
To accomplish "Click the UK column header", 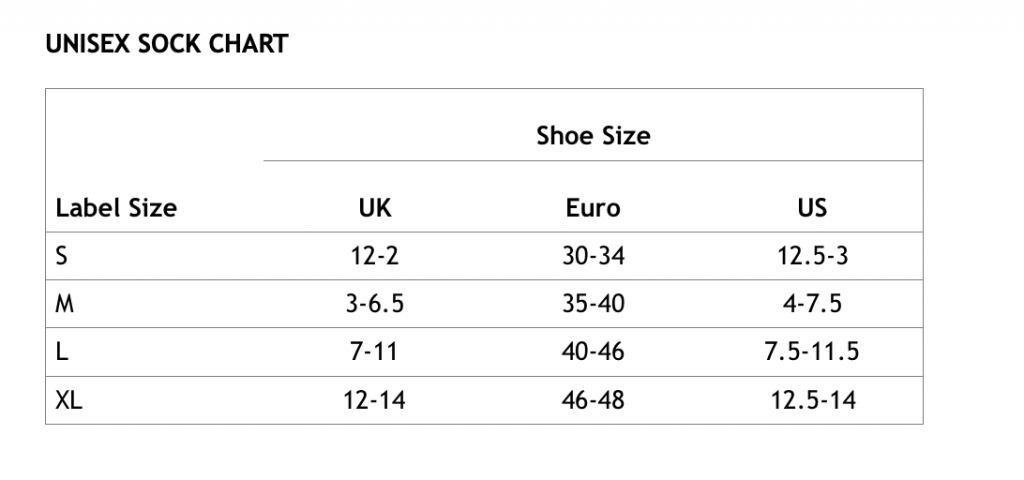I will click(x=375, y=208).
